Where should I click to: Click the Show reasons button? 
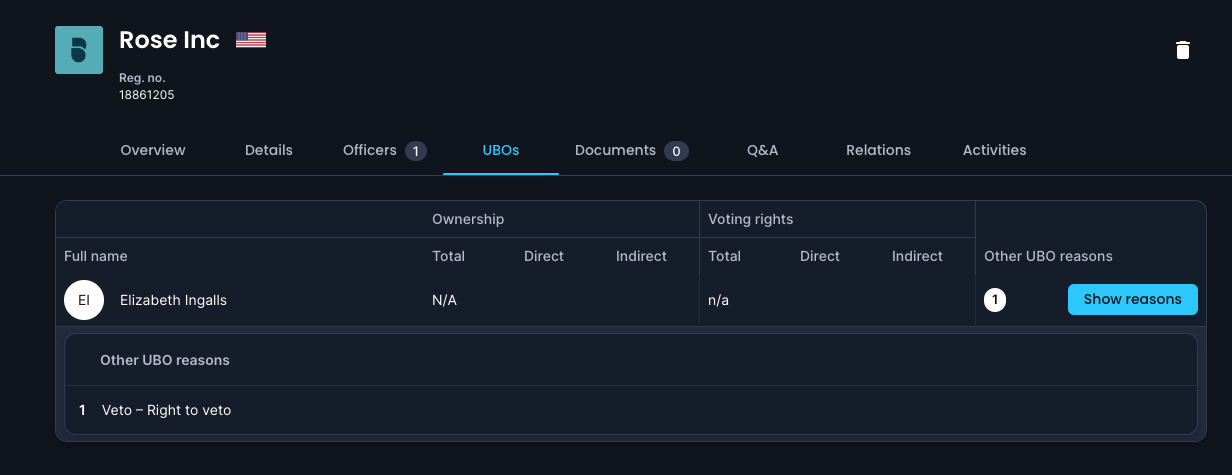pos(1133,299)
